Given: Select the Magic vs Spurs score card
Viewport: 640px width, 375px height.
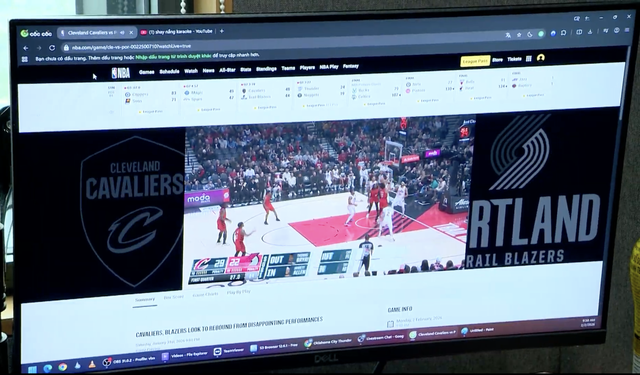Looking at the screenshot, I should (x=209, y=97).
